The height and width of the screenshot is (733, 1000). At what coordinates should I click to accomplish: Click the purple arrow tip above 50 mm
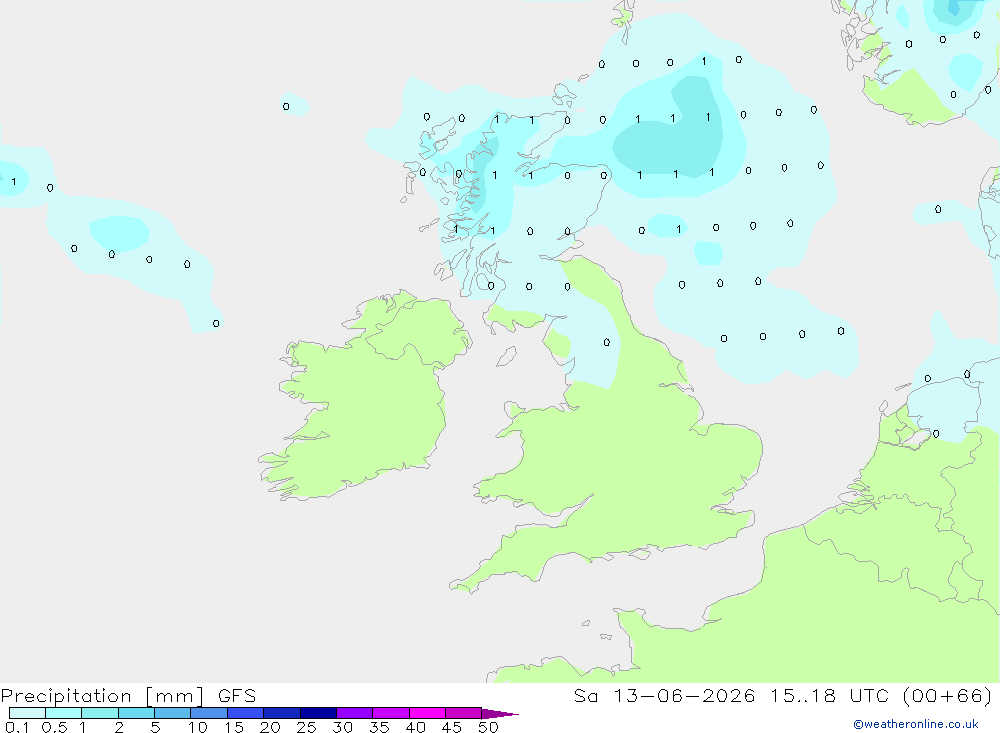coord(499,713)
